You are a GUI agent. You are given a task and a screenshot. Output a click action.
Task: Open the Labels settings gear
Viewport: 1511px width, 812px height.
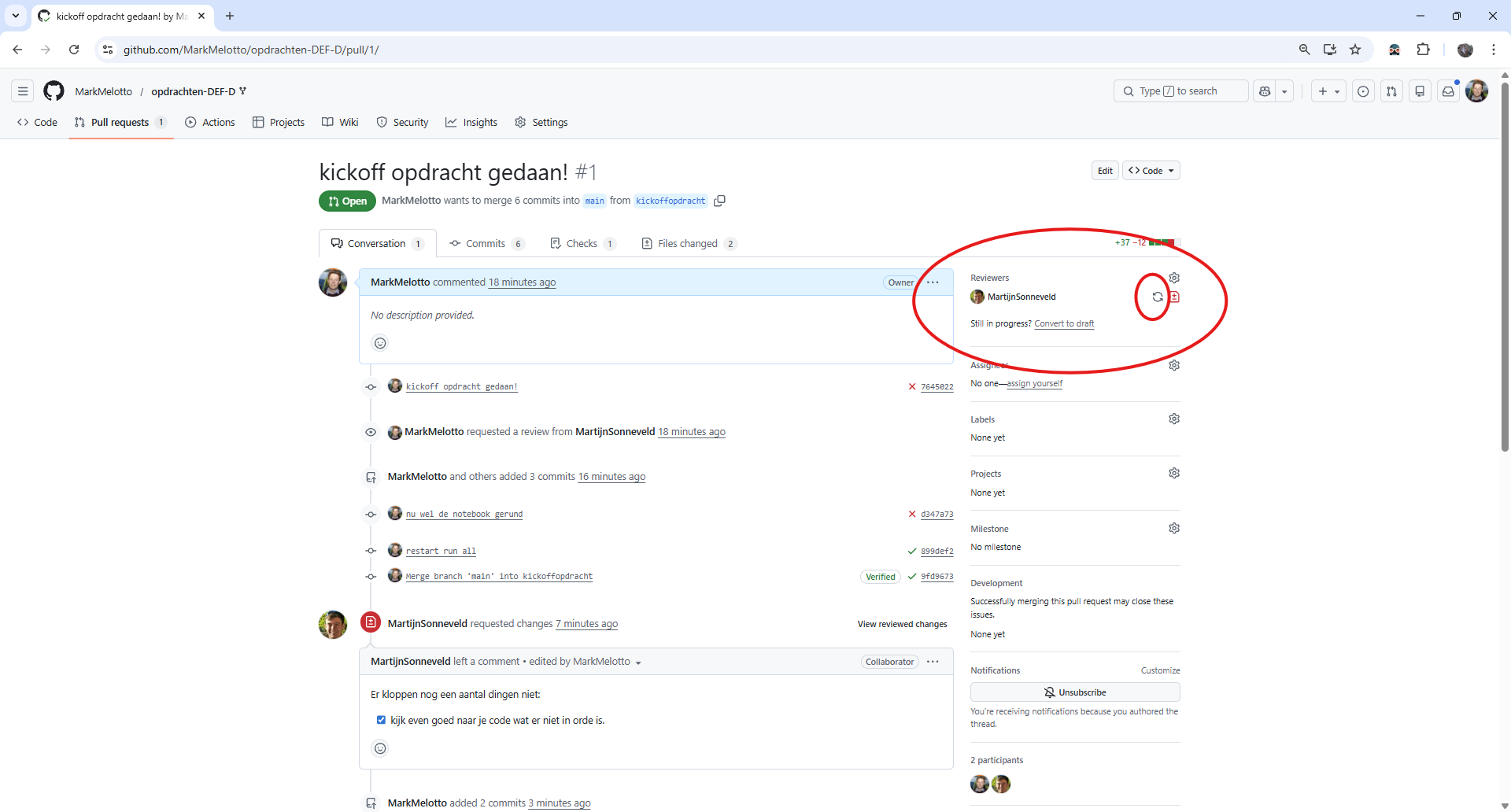pyautogui.click(x=1174, y=419)
